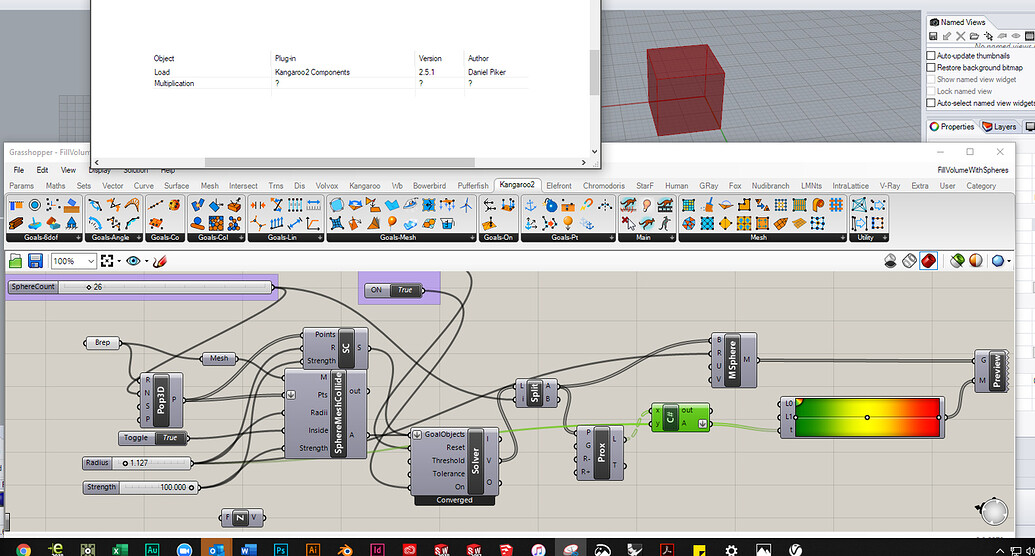Image resolution: width=1035 pixels, height=556 pixels.
Task: Open the Edit menu in Grasshopper
Action: tap(43, 170)
